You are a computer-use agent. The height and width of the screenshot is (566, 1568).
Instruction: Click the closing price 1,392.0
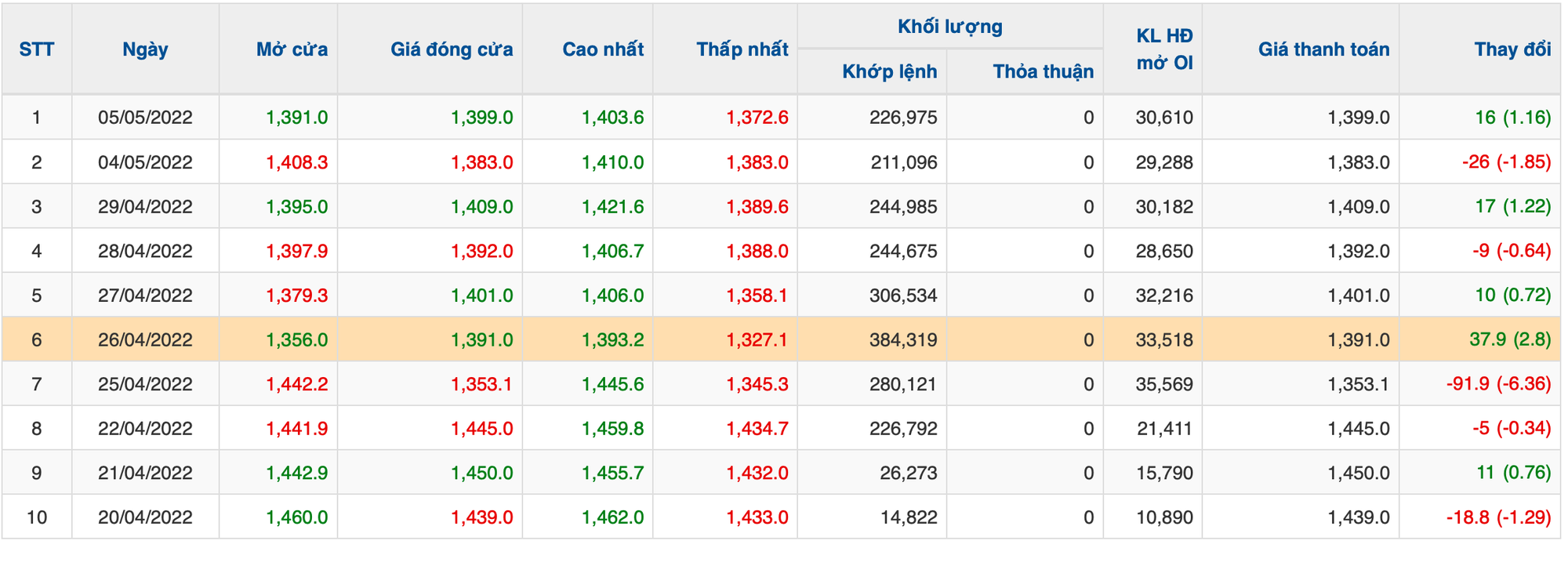pyautogui.click(x=482, y=251)
